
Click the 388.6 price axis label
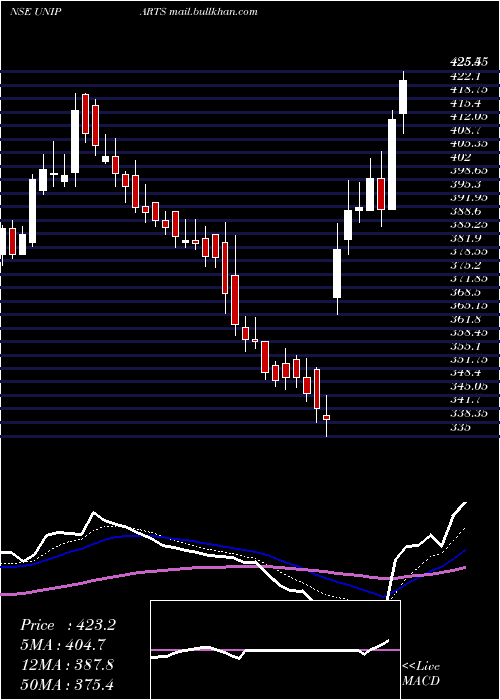(x=465, y=211)
